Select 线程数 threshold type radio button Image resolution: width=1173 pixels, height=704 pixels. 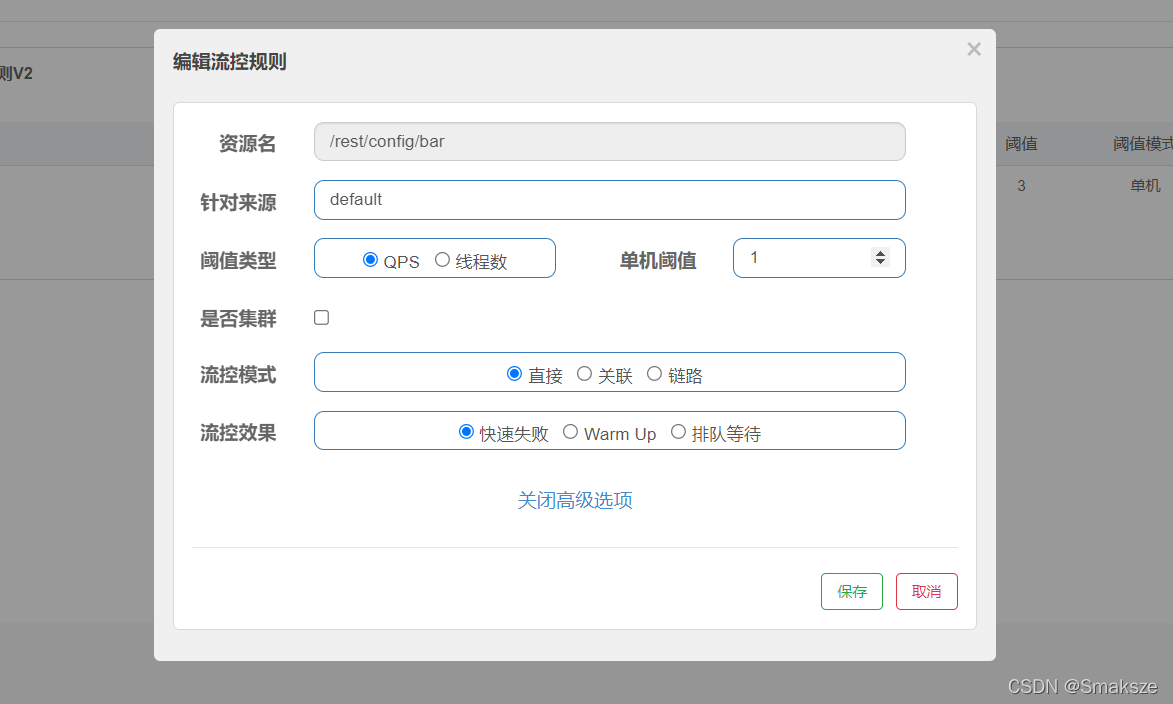pyautogui.click(x=442, y=260)
